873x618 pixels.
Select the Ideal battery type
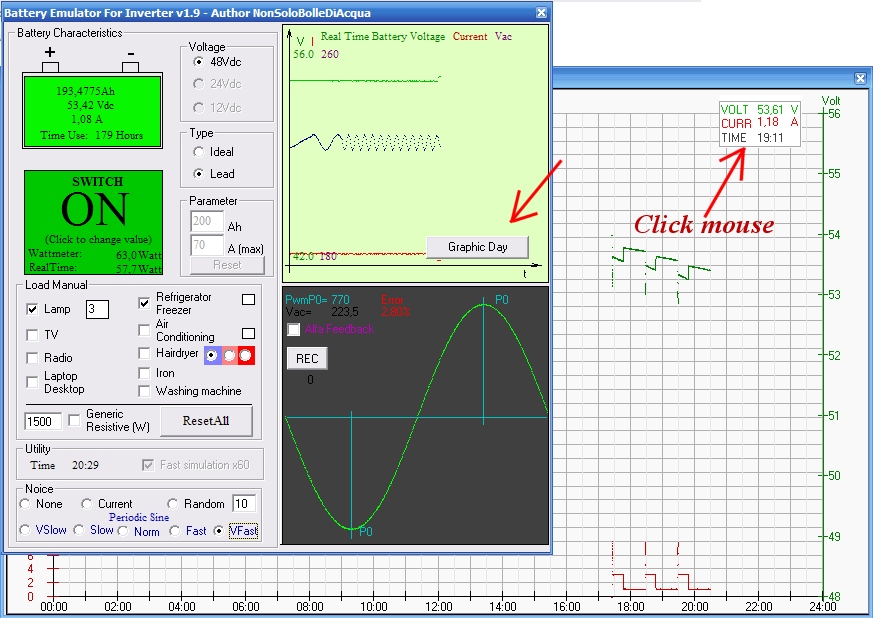click(x=198, y=152)
